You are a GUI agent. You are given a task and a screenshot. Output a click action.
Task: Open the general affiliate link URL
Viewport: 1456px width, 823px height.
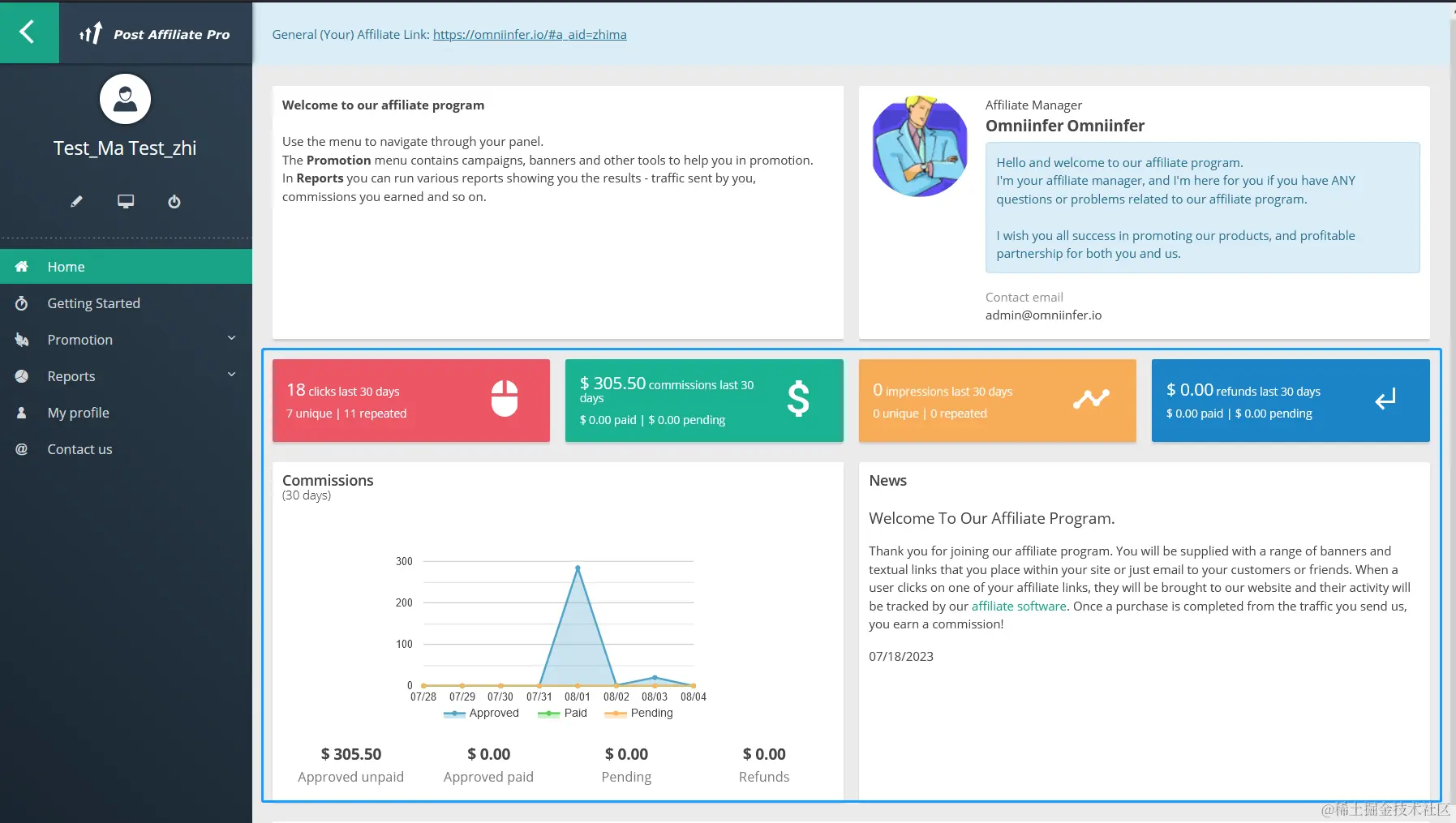530,34
